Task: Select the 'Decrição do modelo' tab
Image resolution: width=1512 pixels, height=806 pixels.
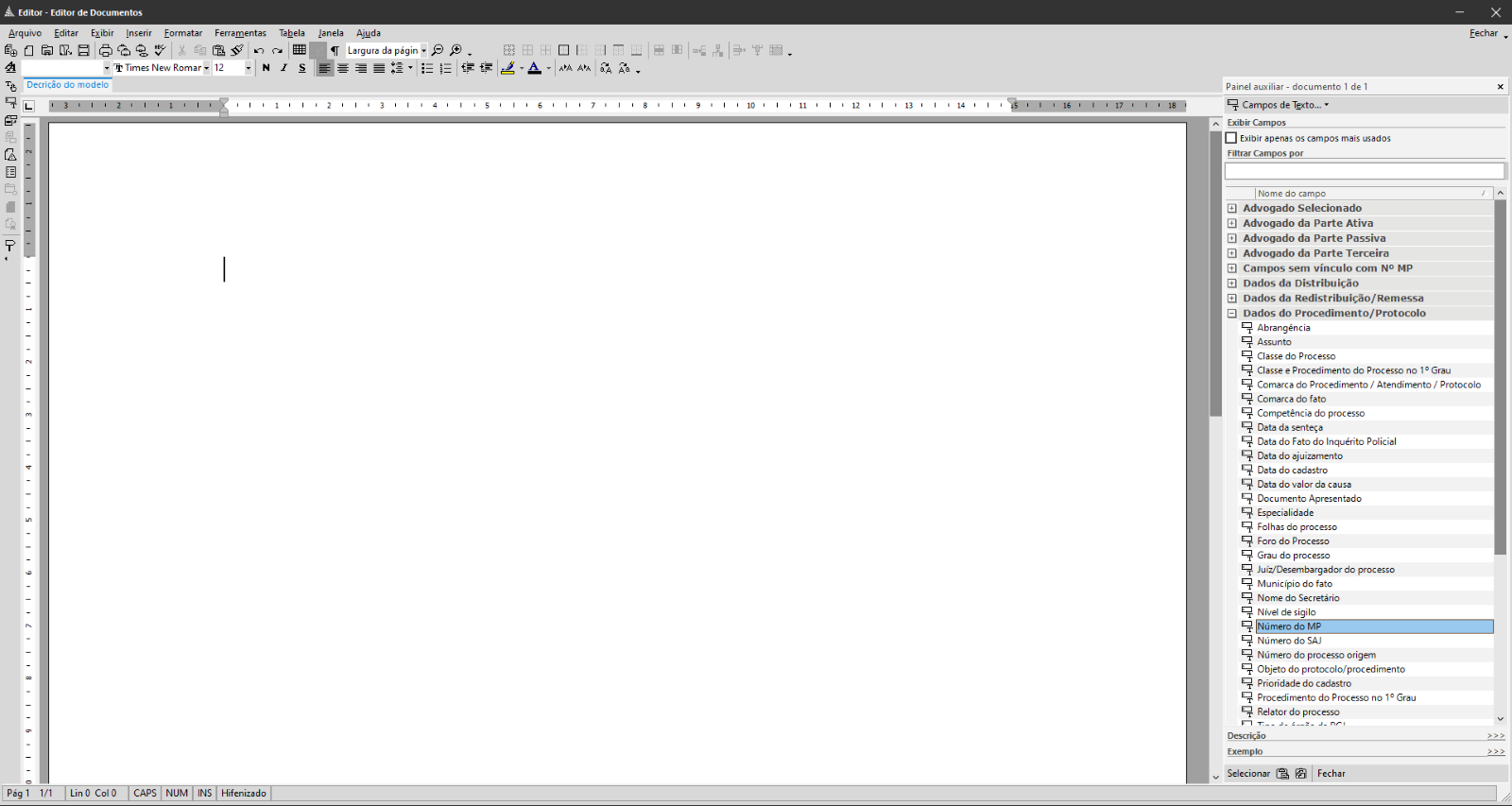Action: (x=67, y=85)
